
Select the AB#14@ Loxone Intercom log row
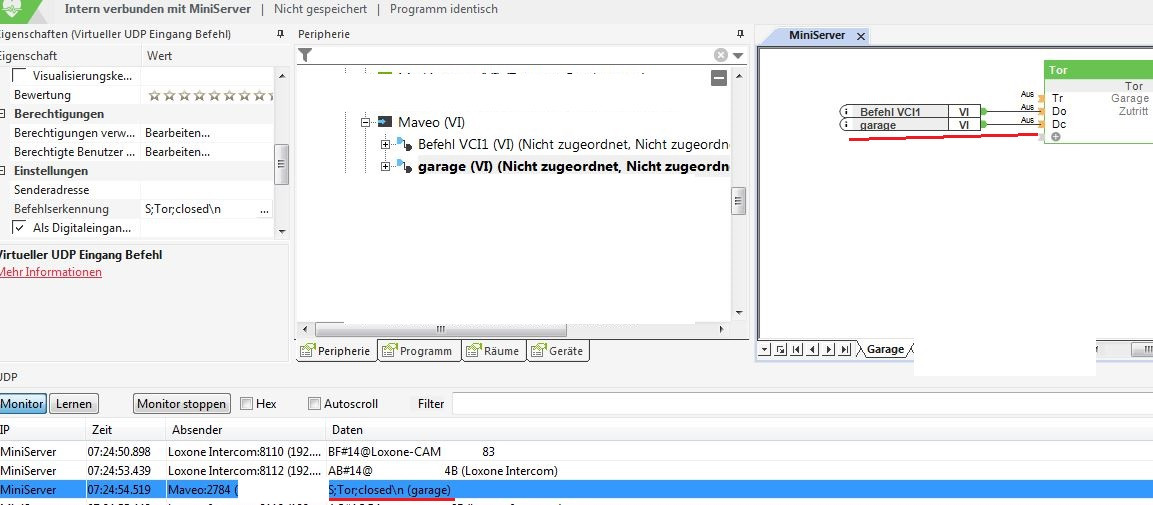point(576,470)
